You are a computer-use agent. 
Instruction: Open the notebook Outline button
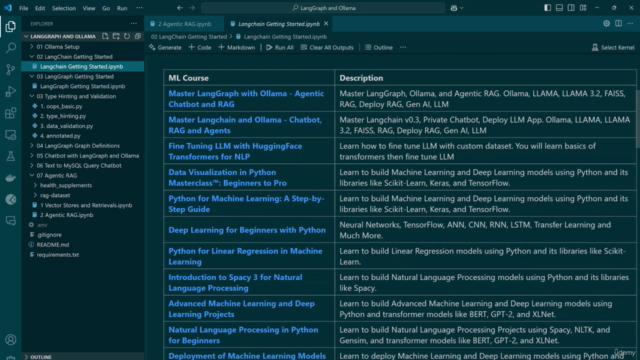379,47
